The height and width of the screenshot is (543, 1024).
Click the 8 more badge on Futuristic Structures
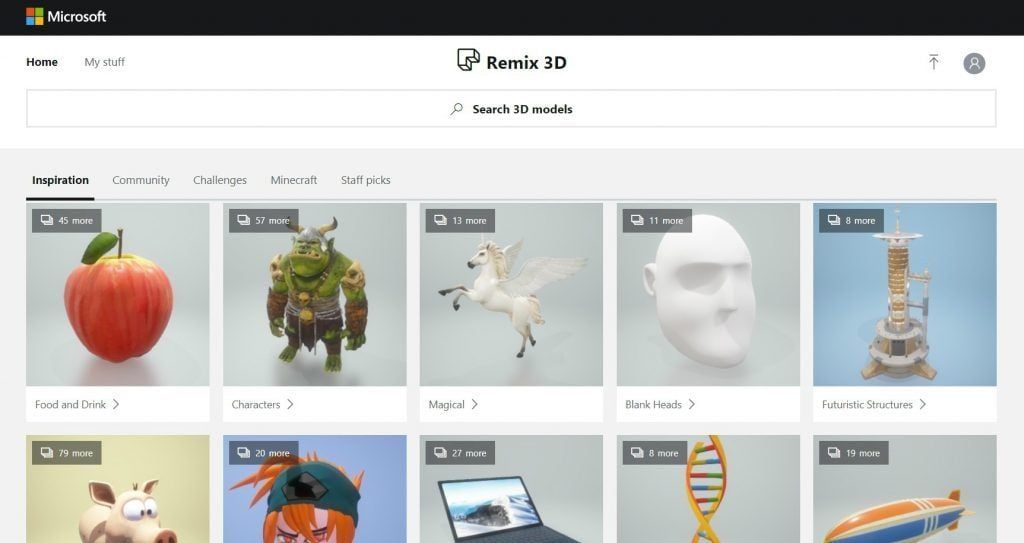(x=853, y=220)
